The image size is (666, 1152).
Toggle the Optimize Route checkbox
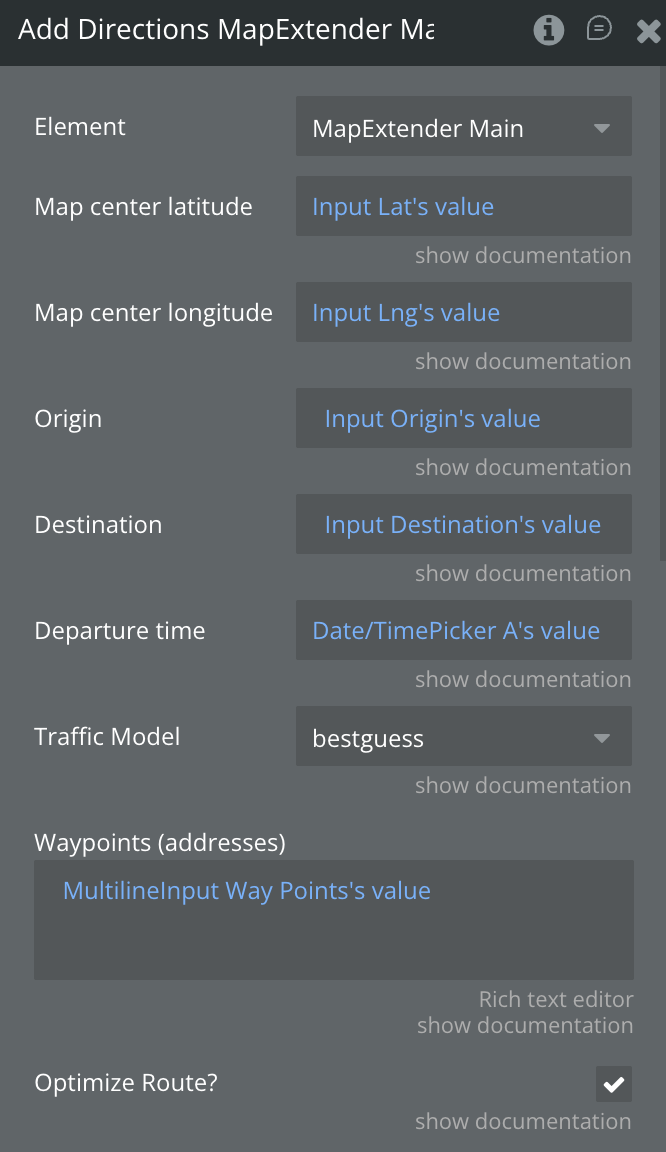coord(613,1083)
